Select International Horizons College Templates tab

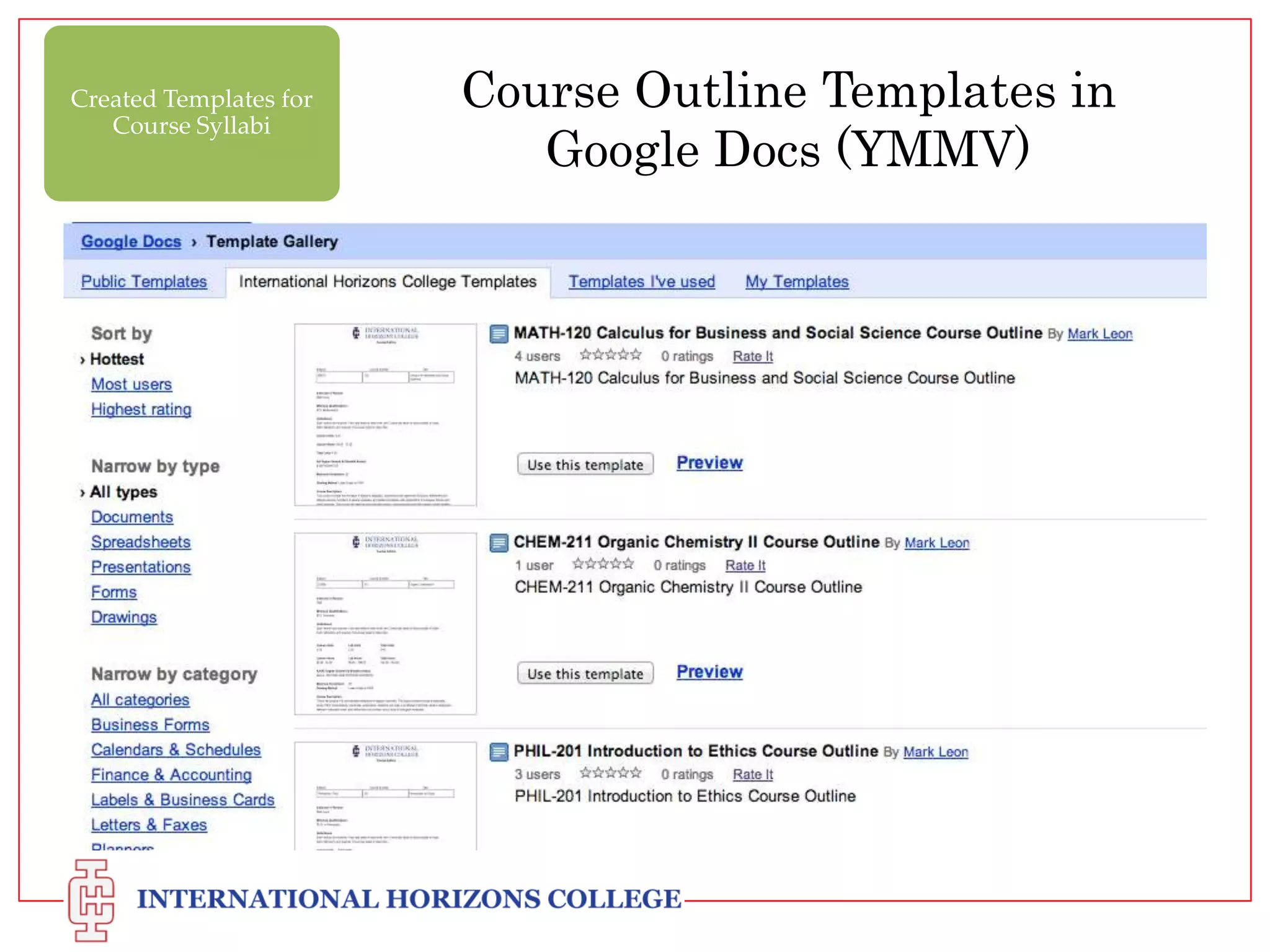click(x=388, y=282)
